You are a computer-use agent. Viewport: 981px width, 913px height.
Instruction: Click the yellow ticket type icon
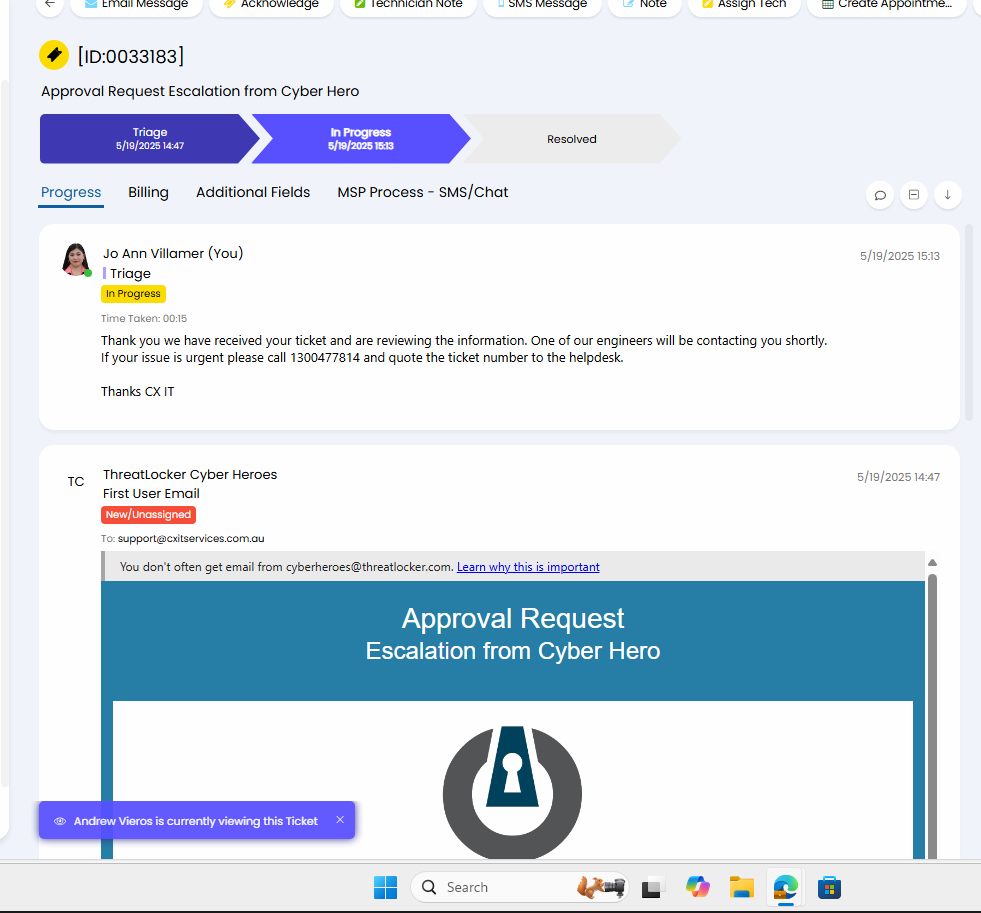54,55
